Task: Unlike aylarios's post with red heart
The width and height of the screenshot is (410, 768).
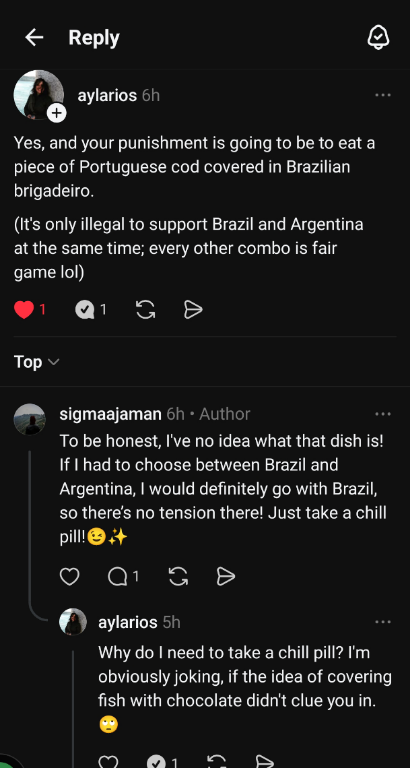Action: (24, 310)
